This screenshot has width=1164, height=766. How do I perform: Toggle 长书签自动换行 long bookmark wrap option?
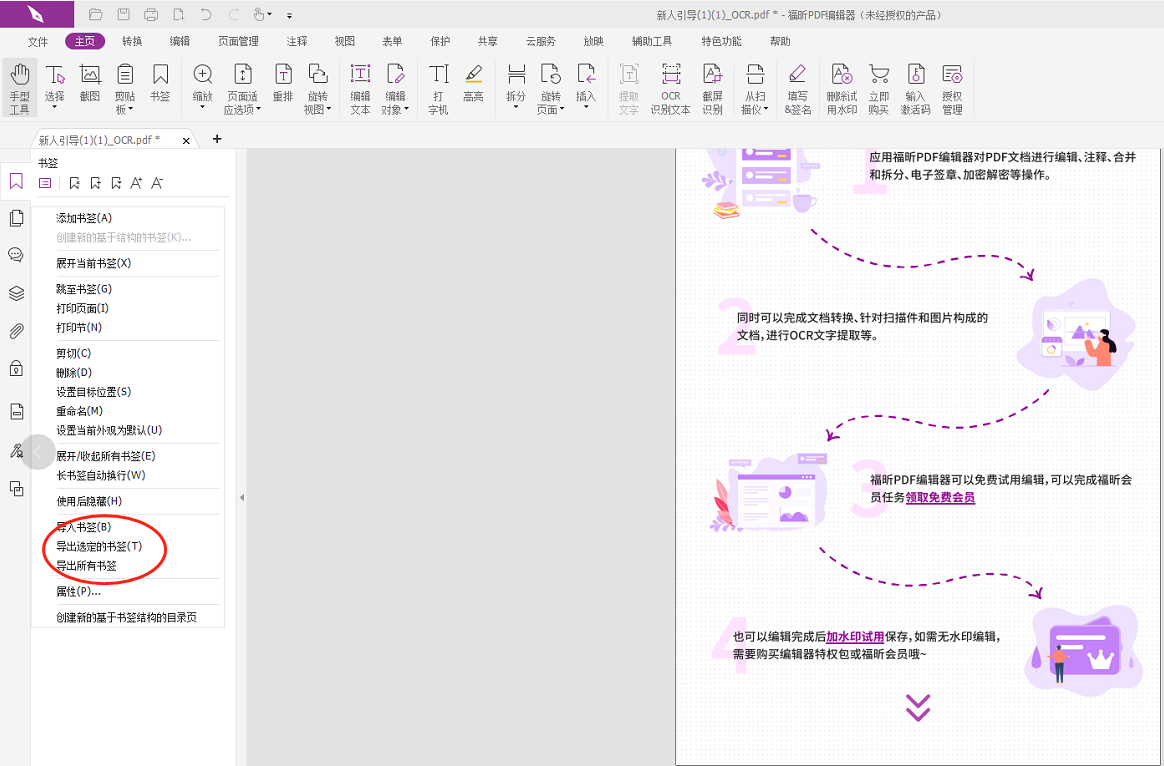click(100, 475)
